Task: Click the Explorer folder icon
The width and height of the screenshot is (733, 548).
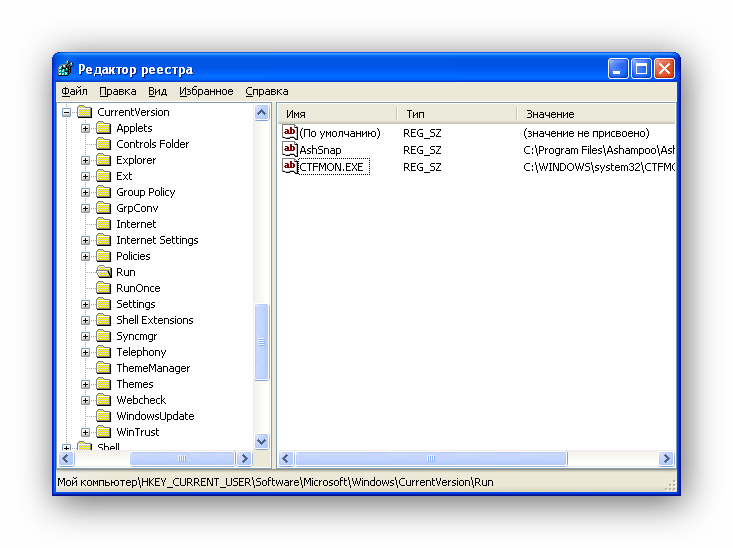Action: click(x=103, y=160)
